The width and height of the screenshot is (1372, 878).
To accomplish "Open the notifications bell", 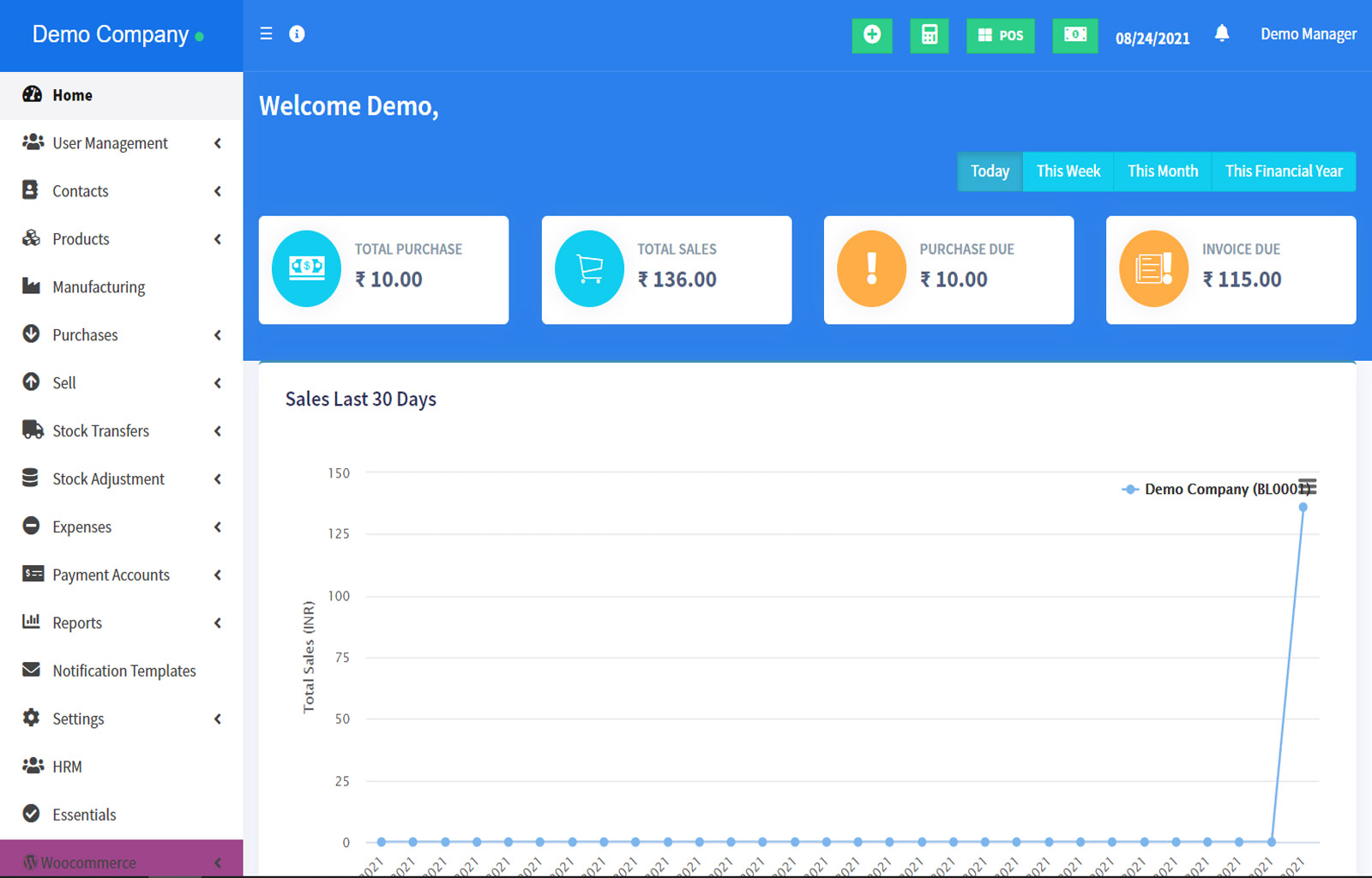I will (1222, 34).
